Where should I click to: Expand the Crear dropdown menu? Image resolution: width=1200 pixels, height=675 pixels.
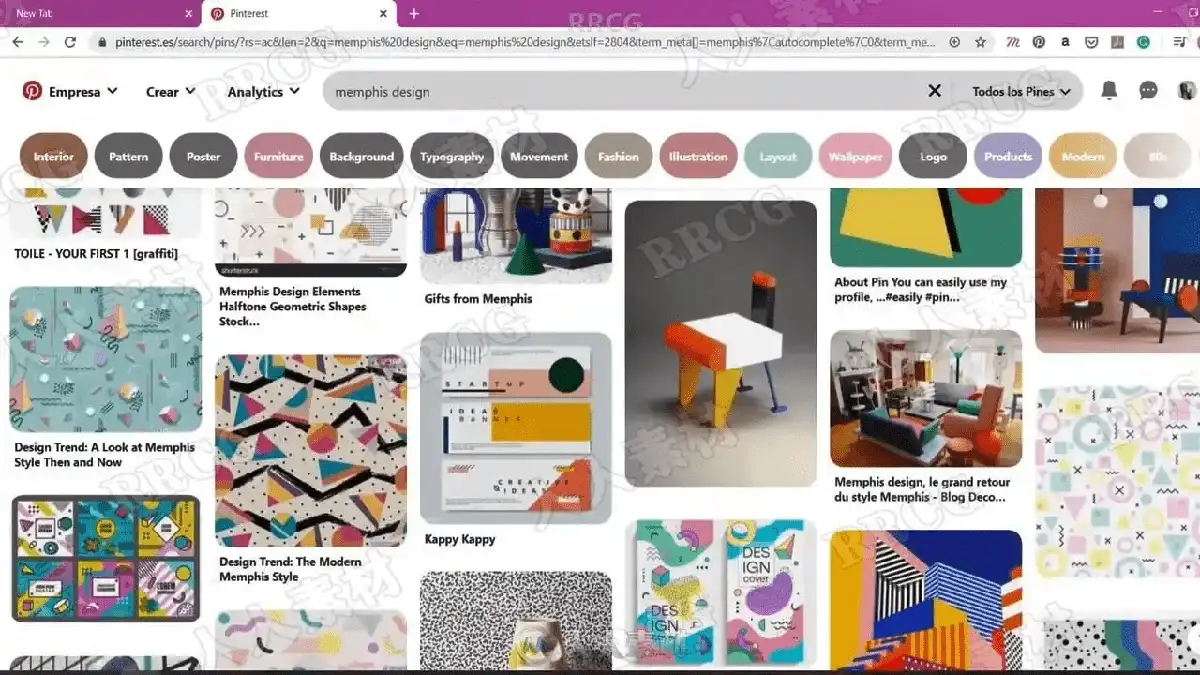[x=170, y=92]
